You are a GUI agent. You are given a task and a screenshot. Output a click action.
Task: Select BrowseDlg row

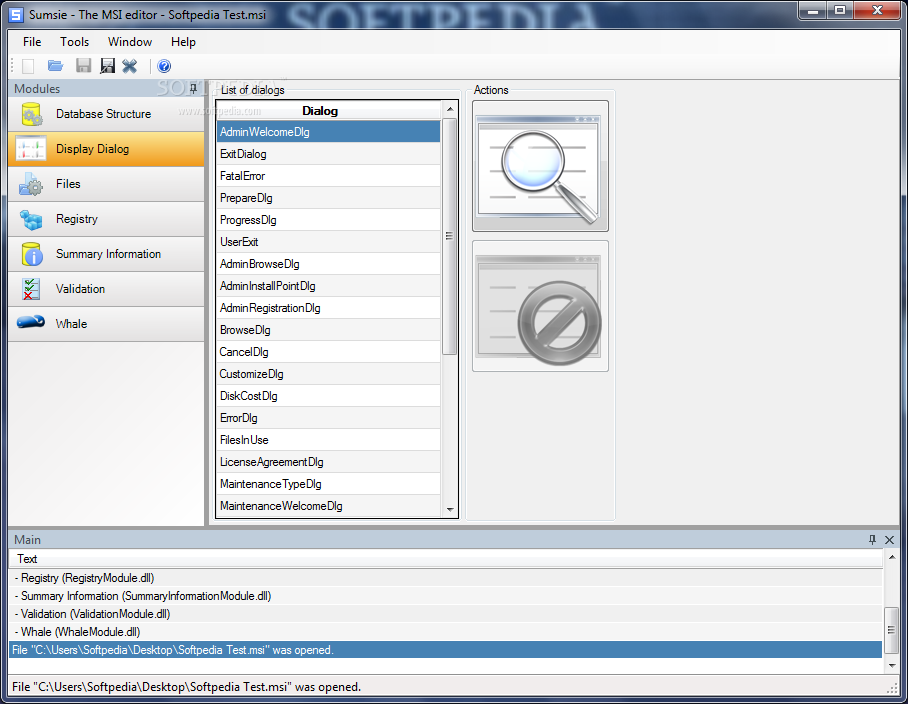point(328,330)
